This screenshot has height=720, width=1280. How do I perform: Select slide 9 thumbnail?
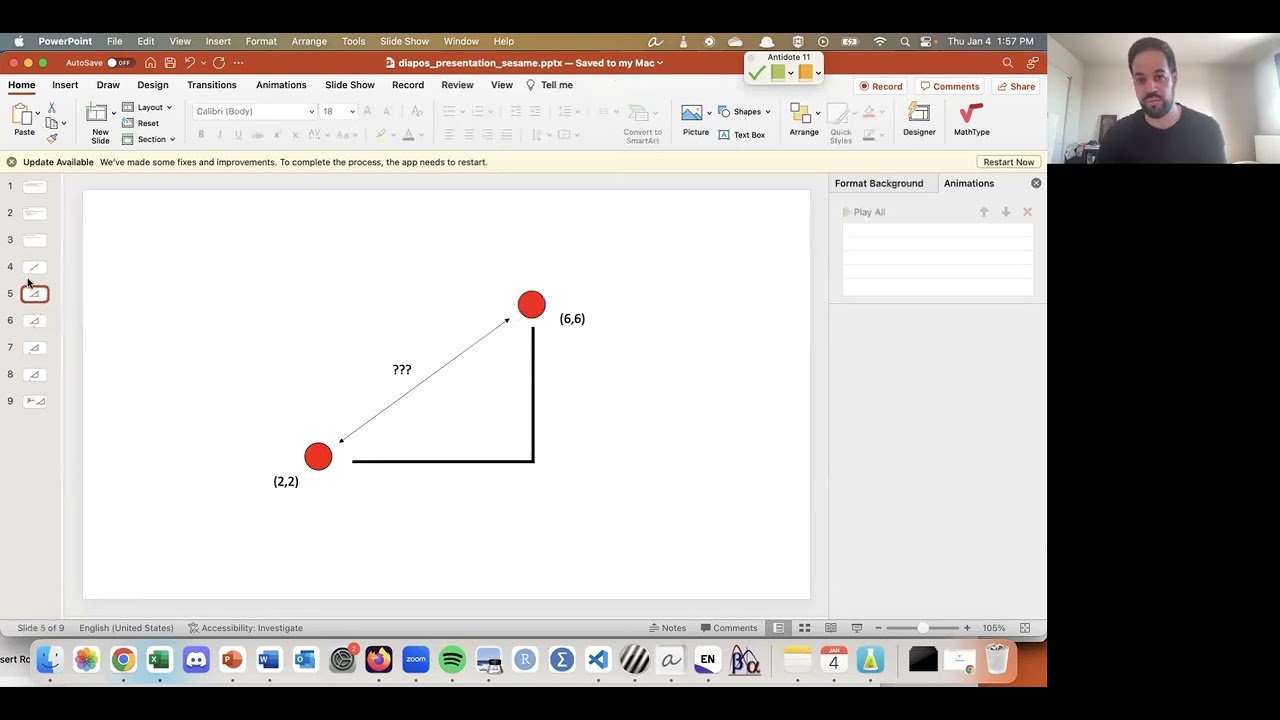(x=34, y=401)
